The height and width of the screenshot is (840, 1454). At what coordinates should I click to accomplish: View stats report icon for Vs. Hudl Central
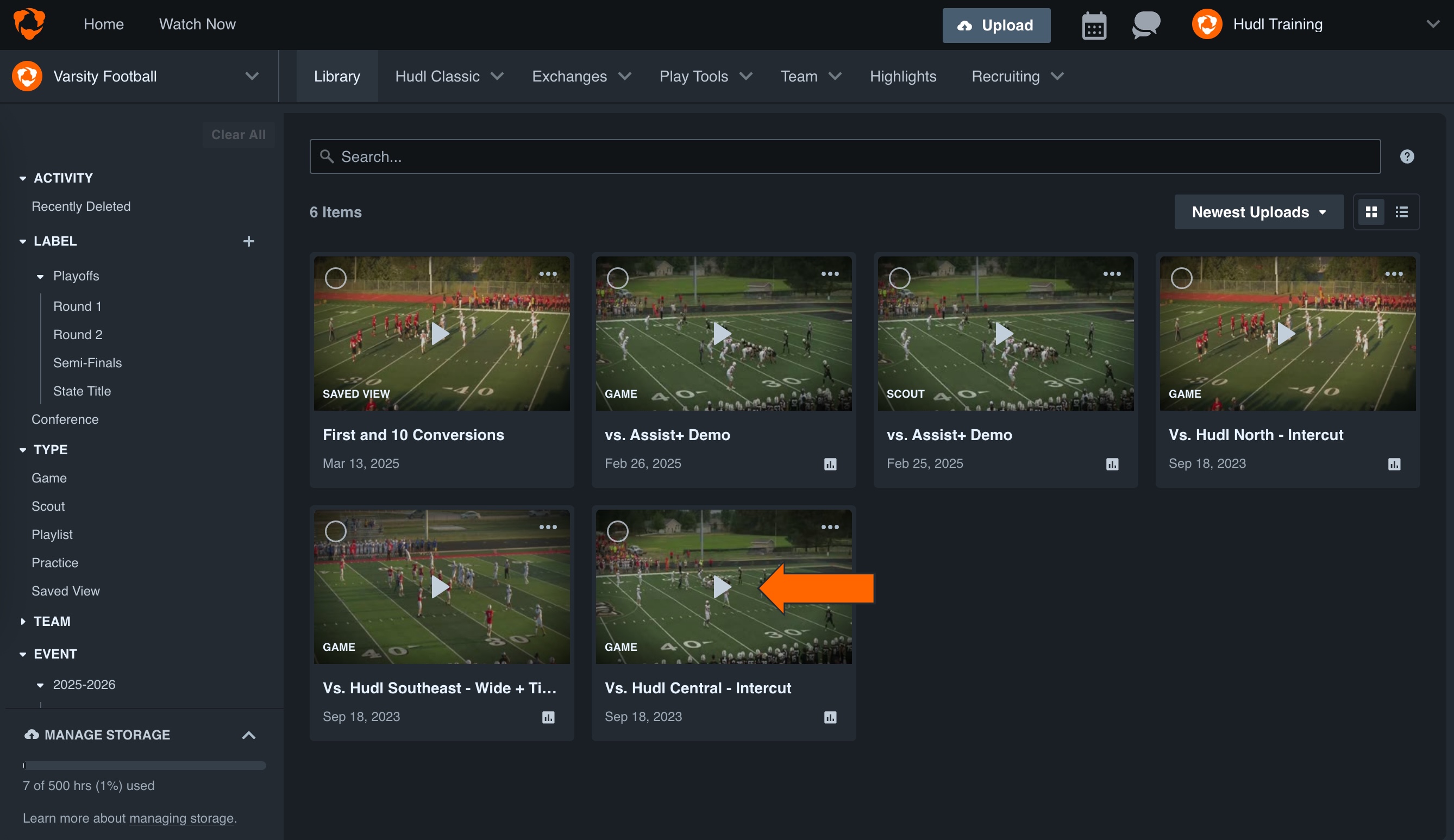point(830,717)
